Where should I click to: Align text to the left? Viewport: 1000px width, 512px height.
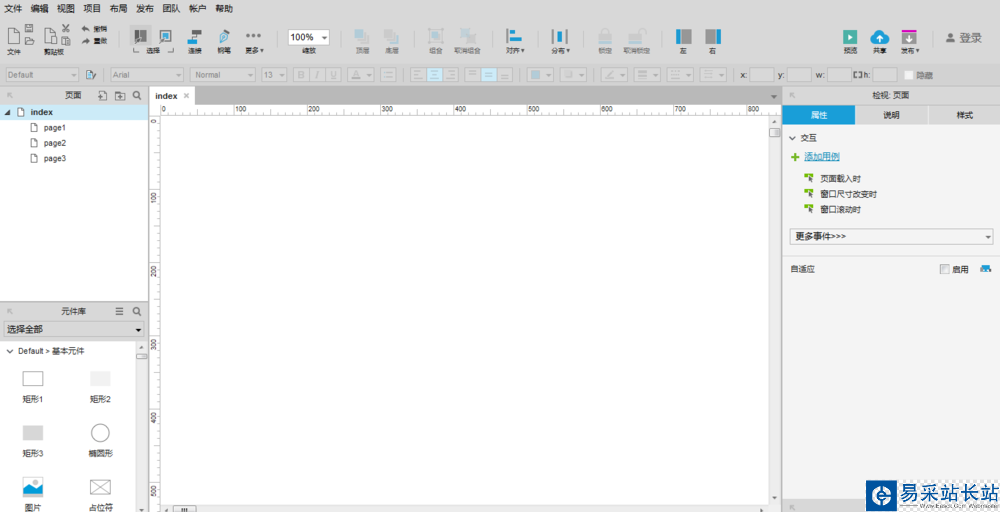(x=418, y=75)
